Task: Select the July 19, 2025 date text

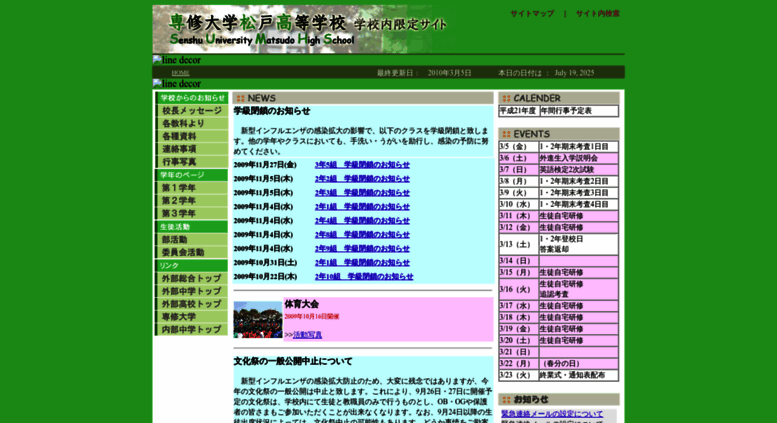Action: [x=574, y=73]
